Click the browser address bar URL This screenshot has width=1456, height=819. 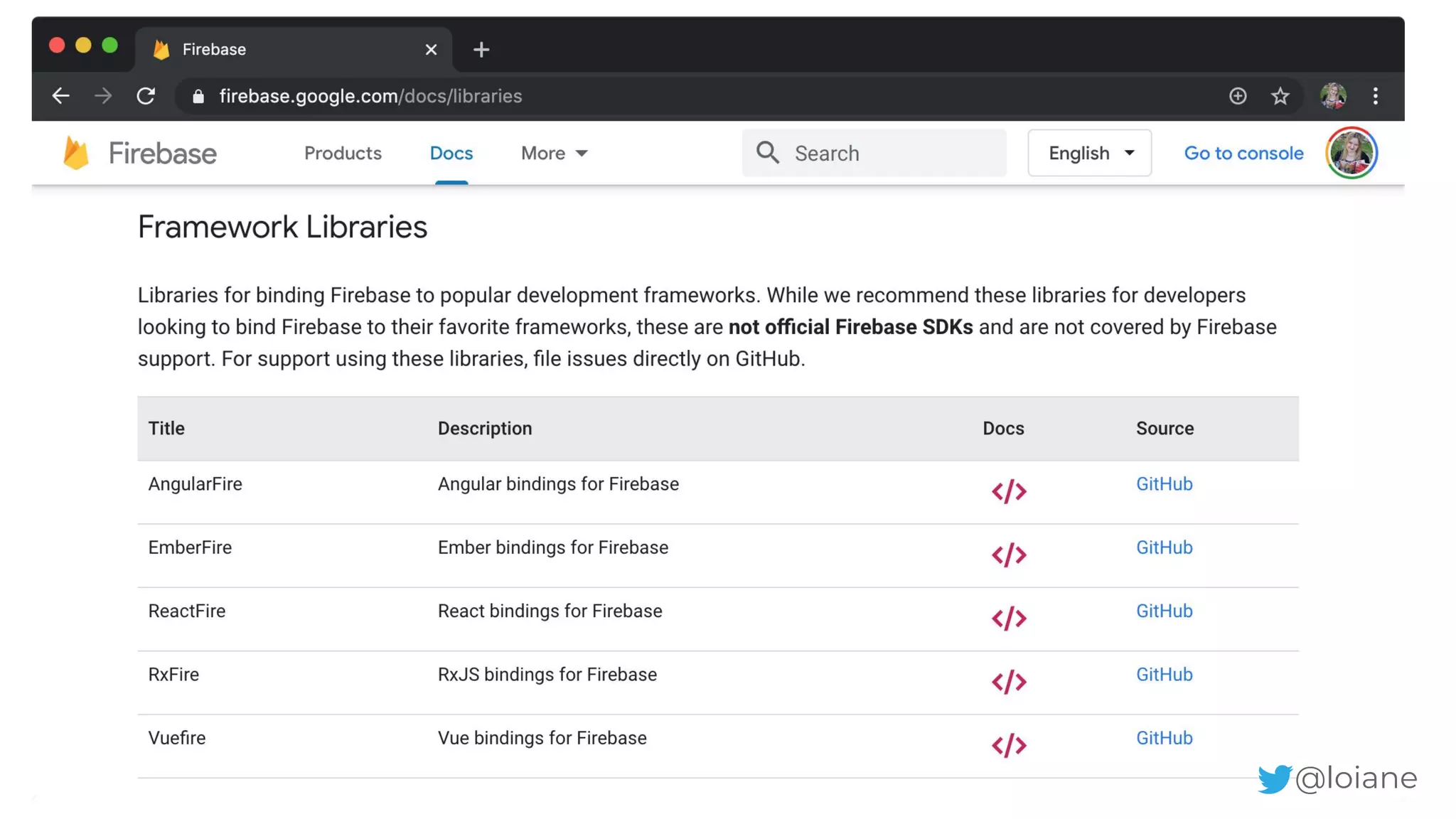coord(370,96)
